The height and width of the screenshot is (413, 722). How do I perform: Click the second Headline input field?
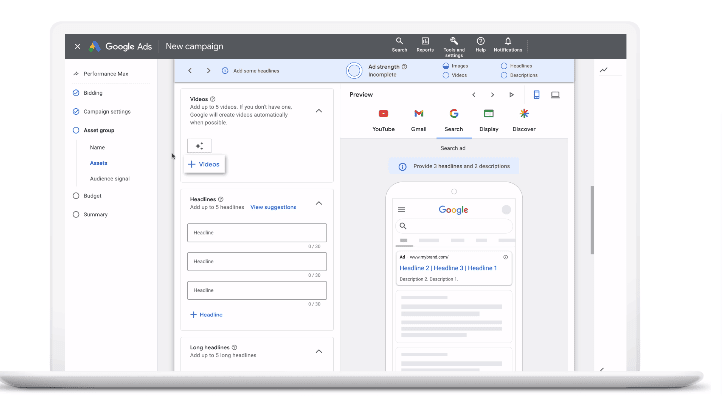[257, 262]
